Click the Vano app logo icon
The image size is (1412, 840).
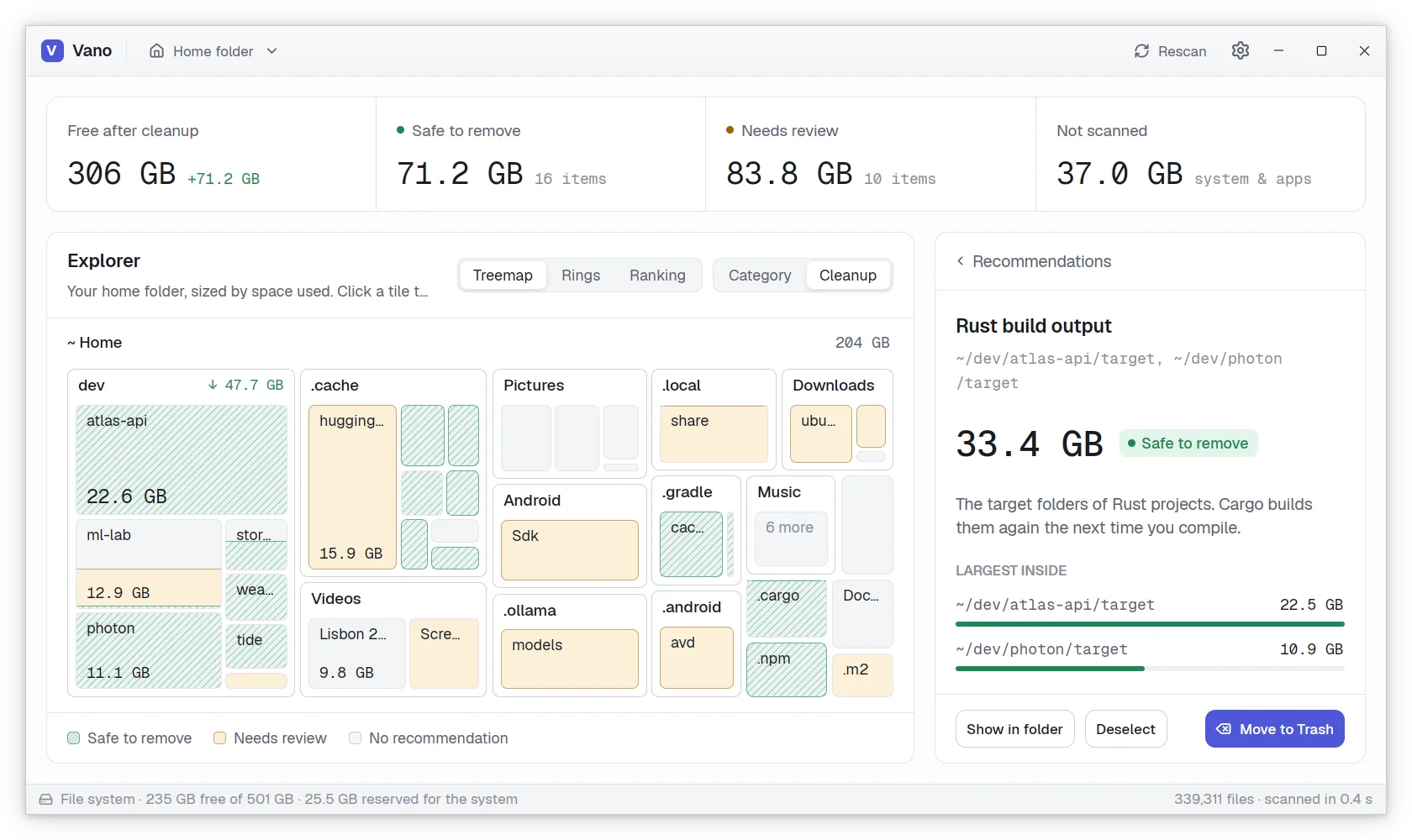pos(52,50)
